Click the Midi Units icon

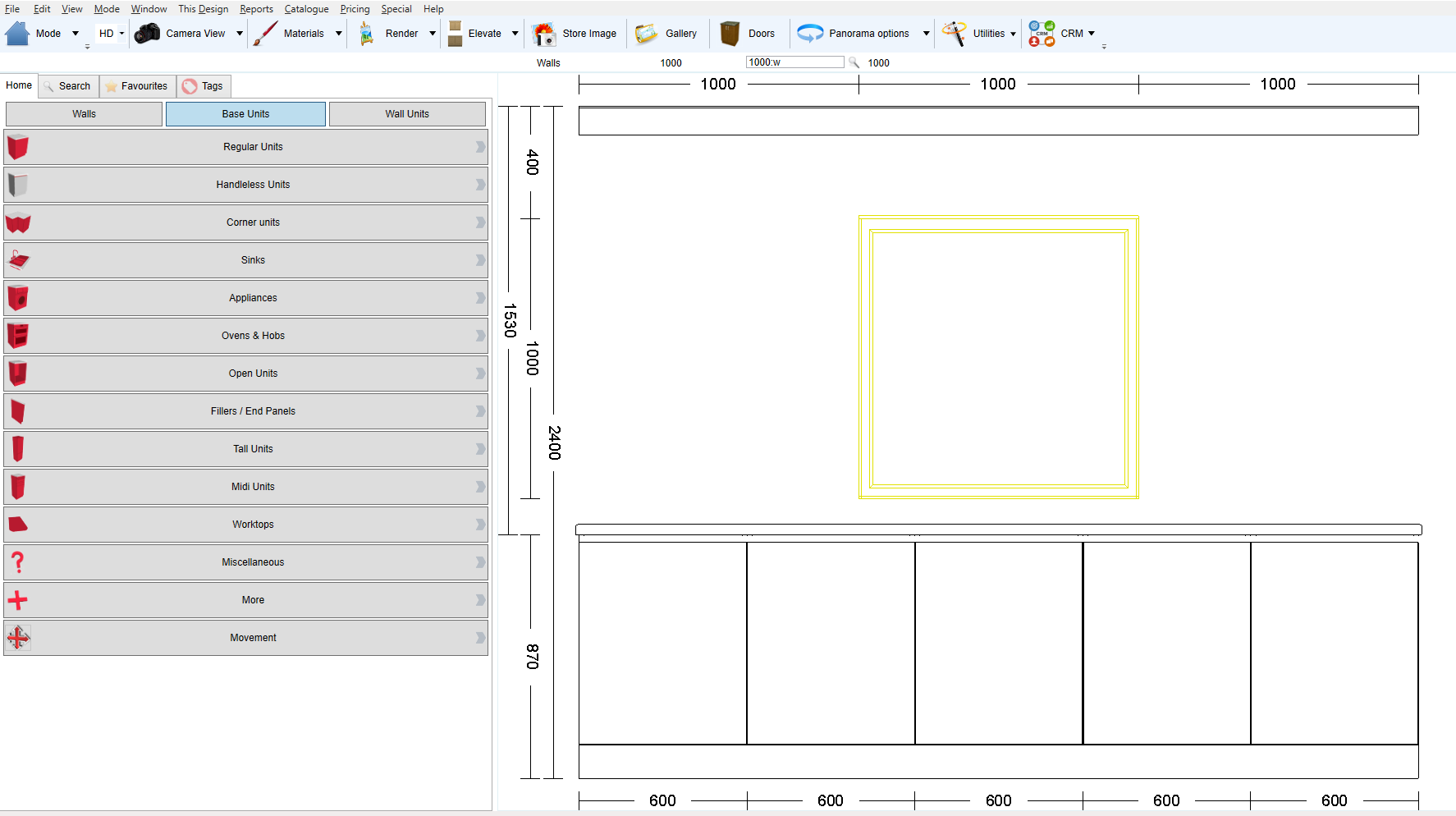18,487
